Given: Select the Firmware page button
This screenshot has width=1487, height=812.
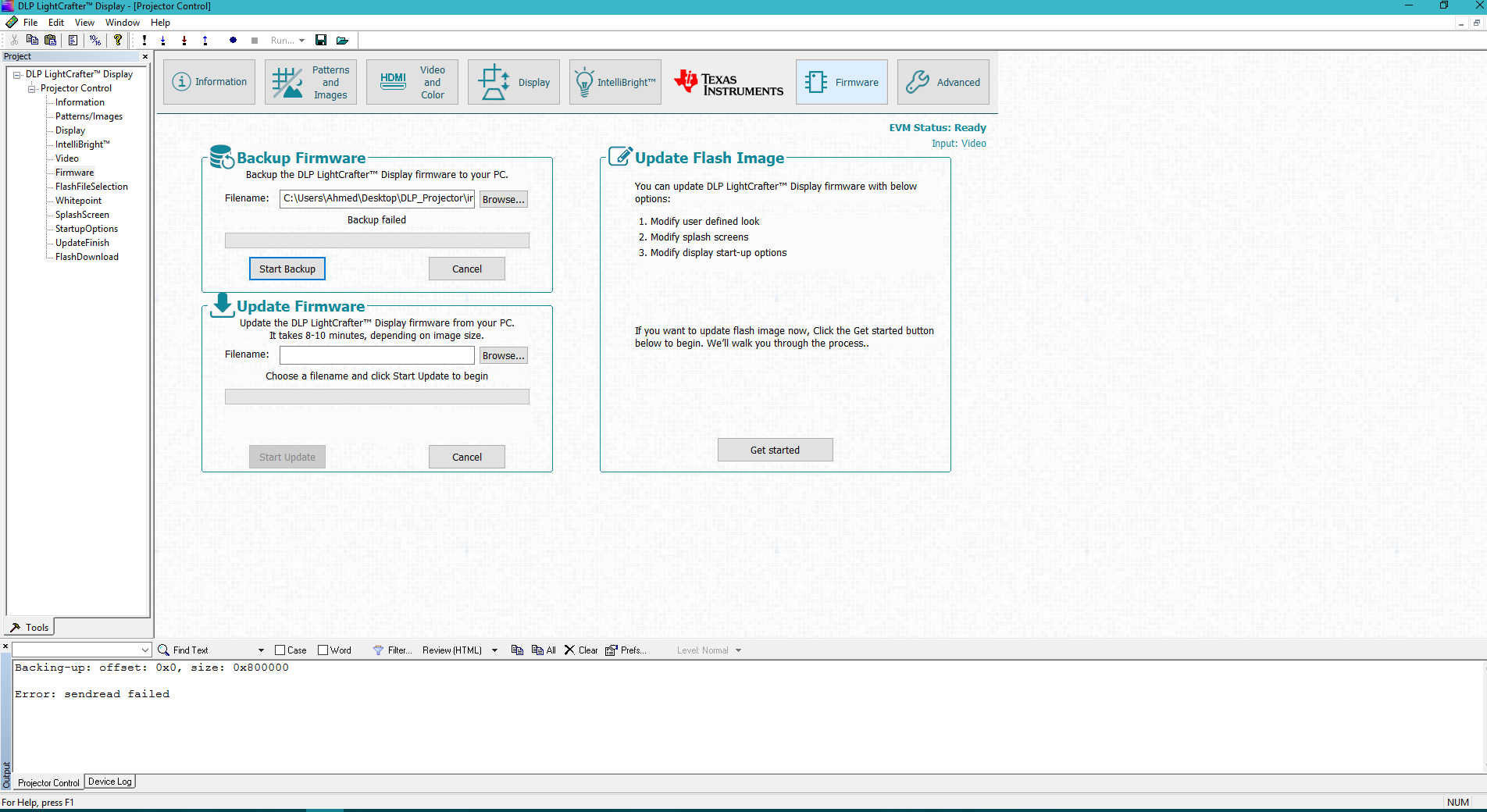Looking at the screenshot, I should point(842,82).
